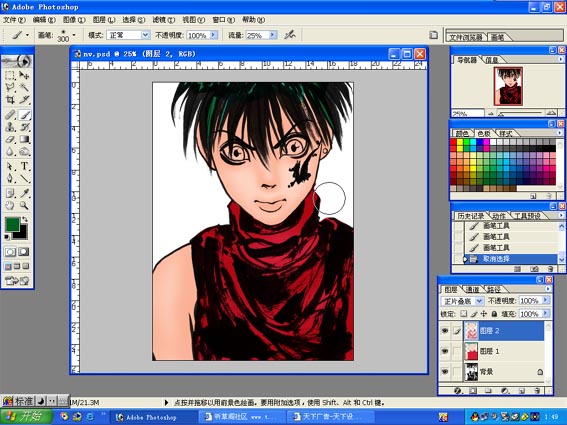The image size is (567, 425).
Task: Click the navigator preview thumbnail
Action: coord(508,86)
